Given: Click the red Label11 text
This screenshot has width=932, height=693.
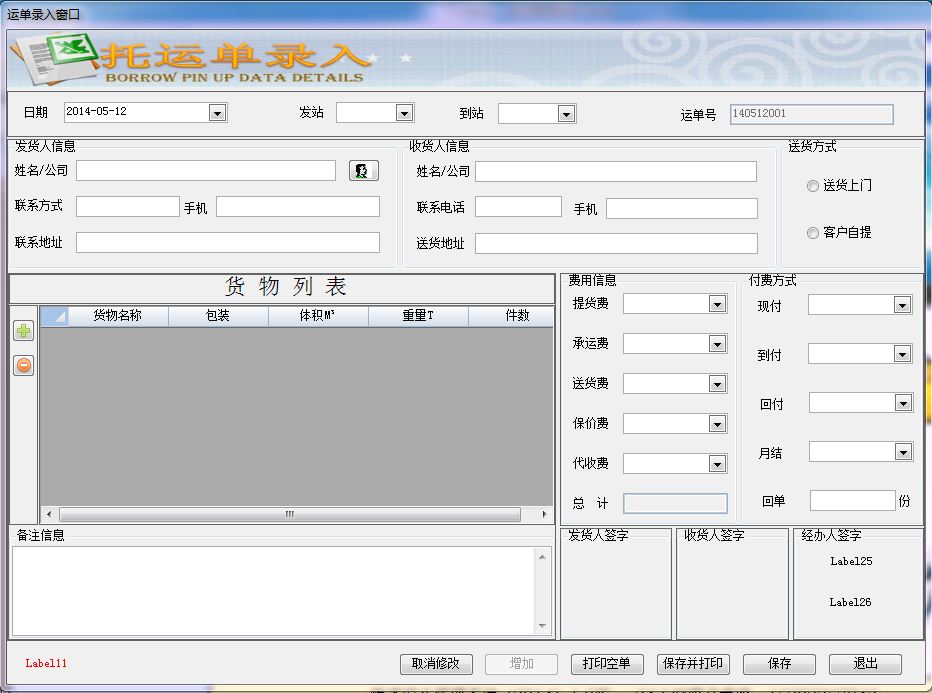Looking at the screenshot, I should 46,663.
